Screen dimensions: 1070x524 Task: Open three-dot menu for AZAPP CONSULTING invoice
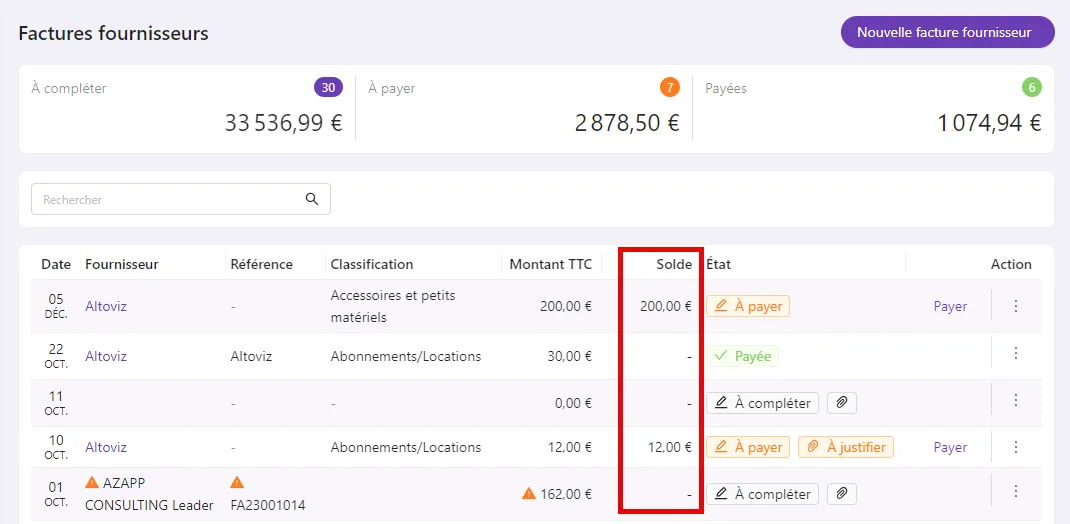[x=1015, y=491]
